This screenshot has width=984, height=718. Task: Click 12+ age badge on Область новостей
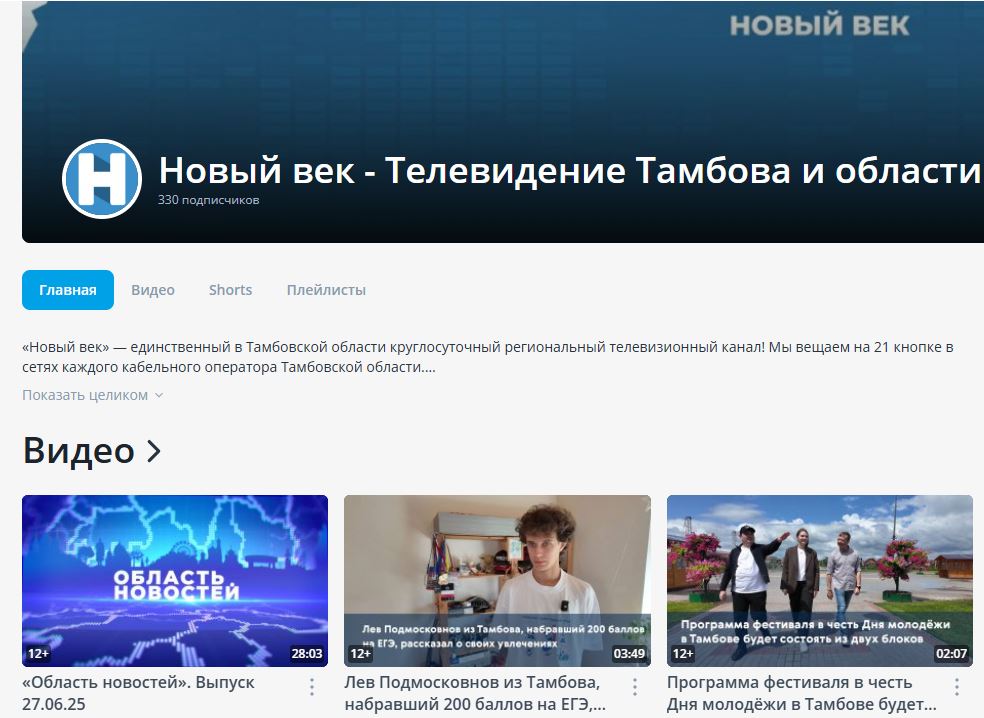(x=38, y=654)
